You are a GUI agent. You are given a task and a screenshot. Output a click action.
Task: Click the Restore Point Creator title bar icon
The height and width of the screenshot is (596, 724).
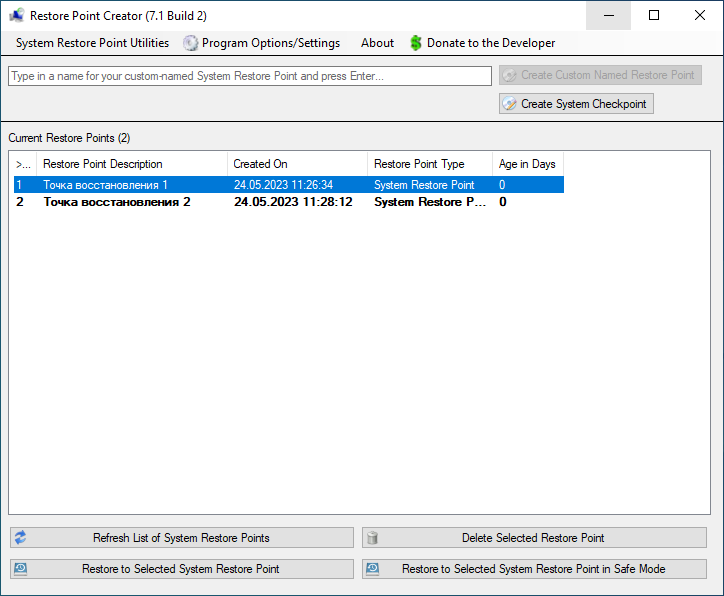click(17, 15)
